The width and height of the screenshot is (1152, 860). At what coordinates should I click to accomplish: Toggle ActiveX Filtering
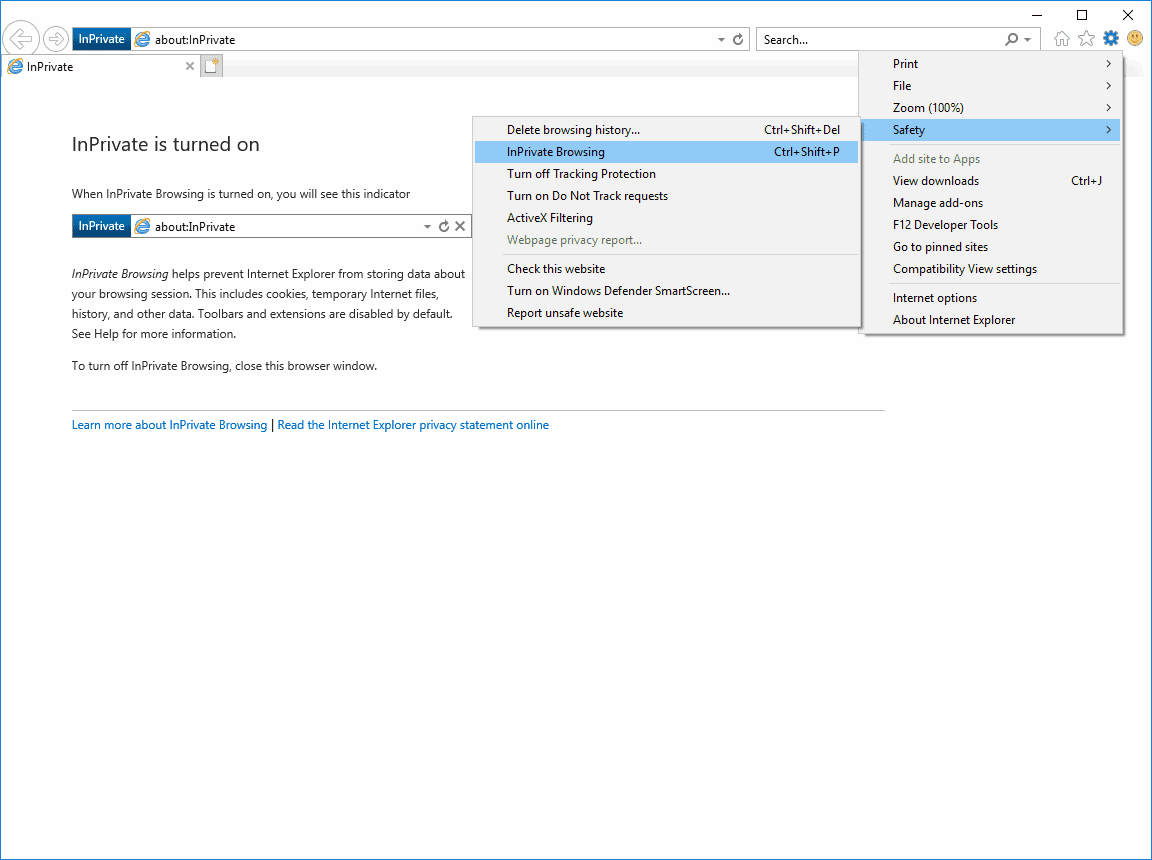pos(666,218)
